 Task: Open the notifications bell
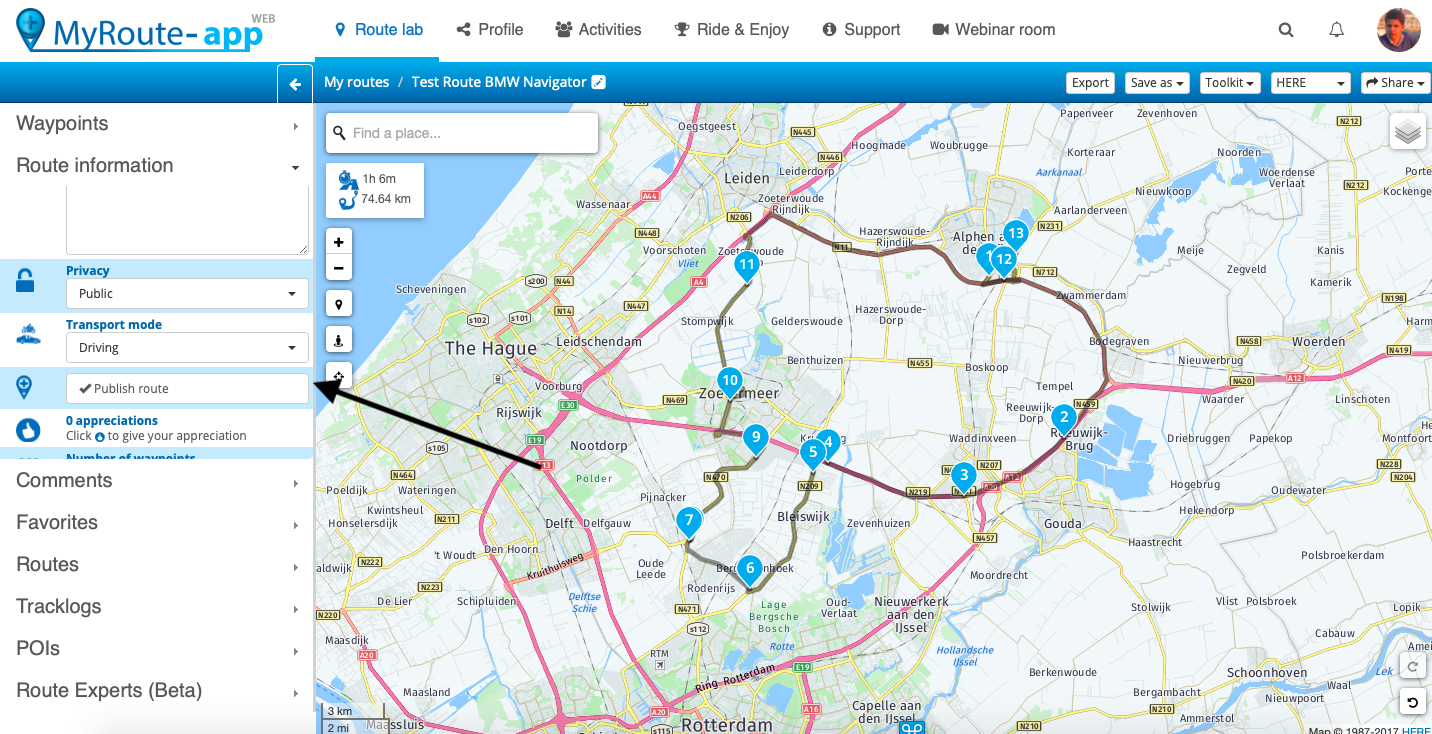1336,30
